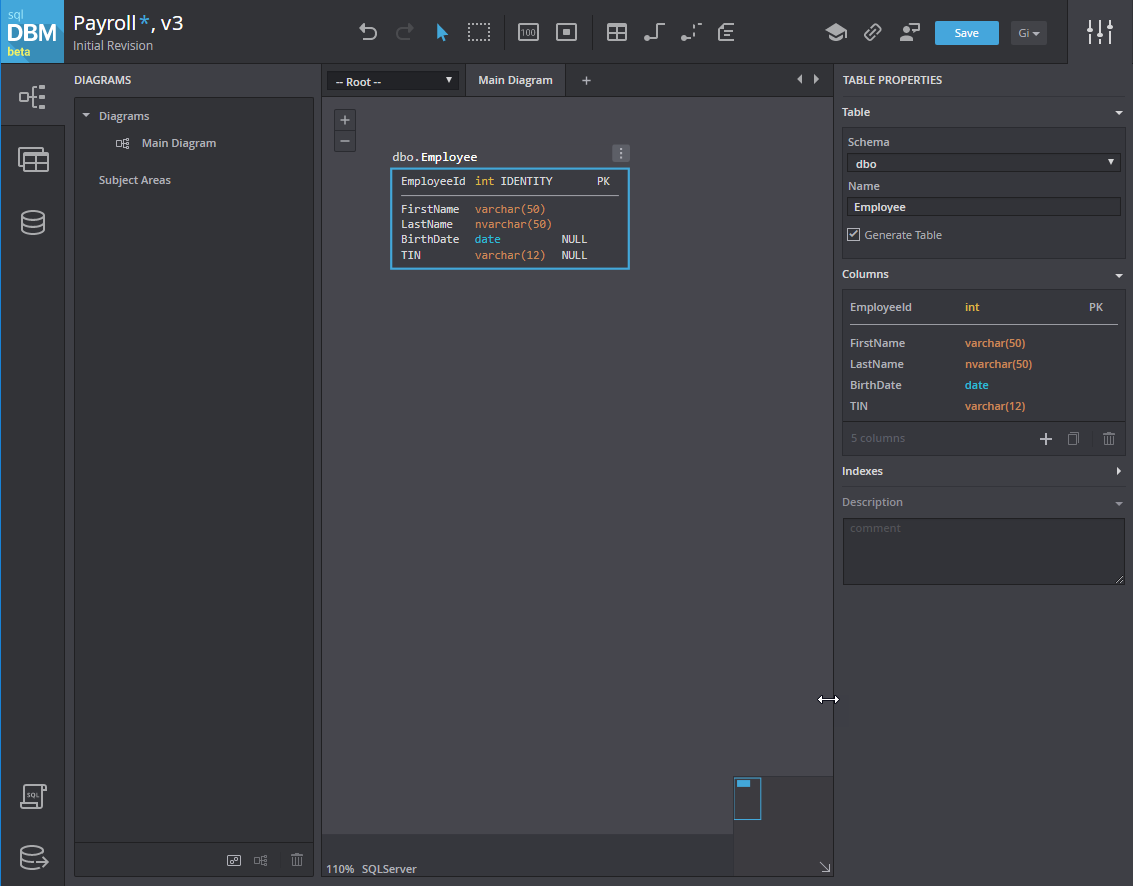Image resolution: width=1133 pixels, height=886 pixels.
Task: Collapse the Columns section
Action: coord(1118,274)
